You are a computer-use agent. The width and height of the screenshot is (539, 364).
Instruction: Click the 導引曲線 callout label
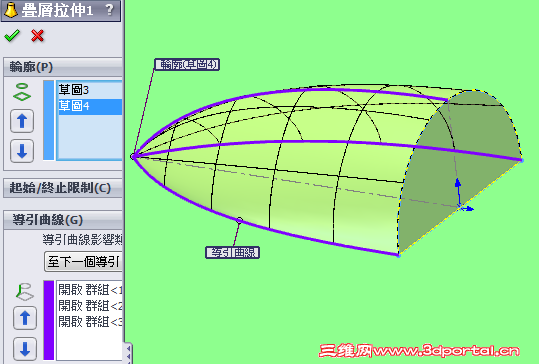(232, 253)
